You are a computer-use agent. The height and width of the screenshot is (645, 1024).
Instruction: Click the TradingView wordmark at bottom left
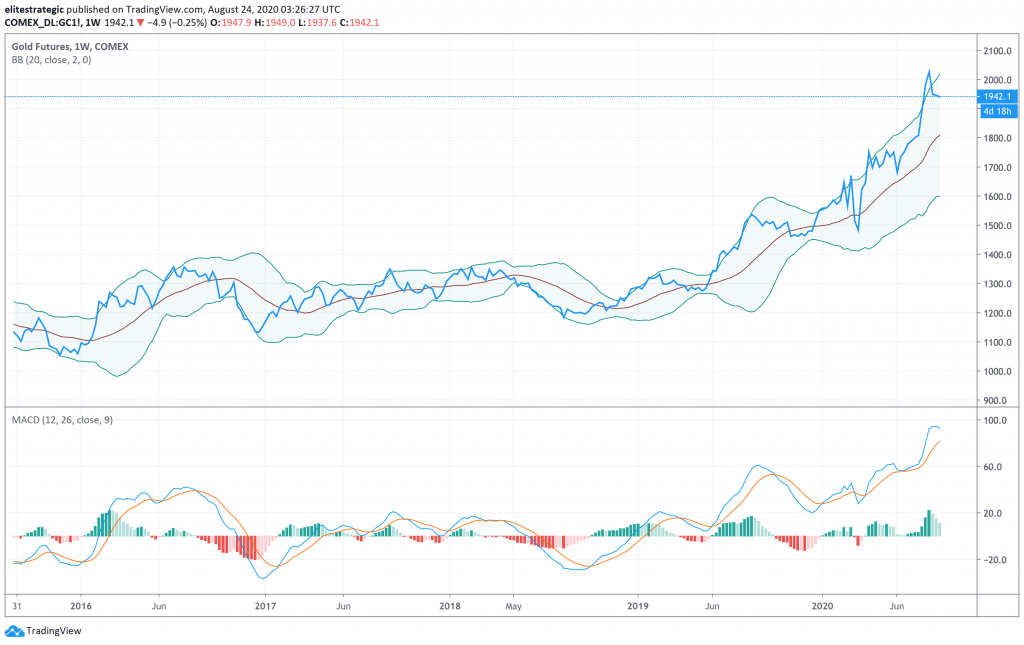(54, 631)
